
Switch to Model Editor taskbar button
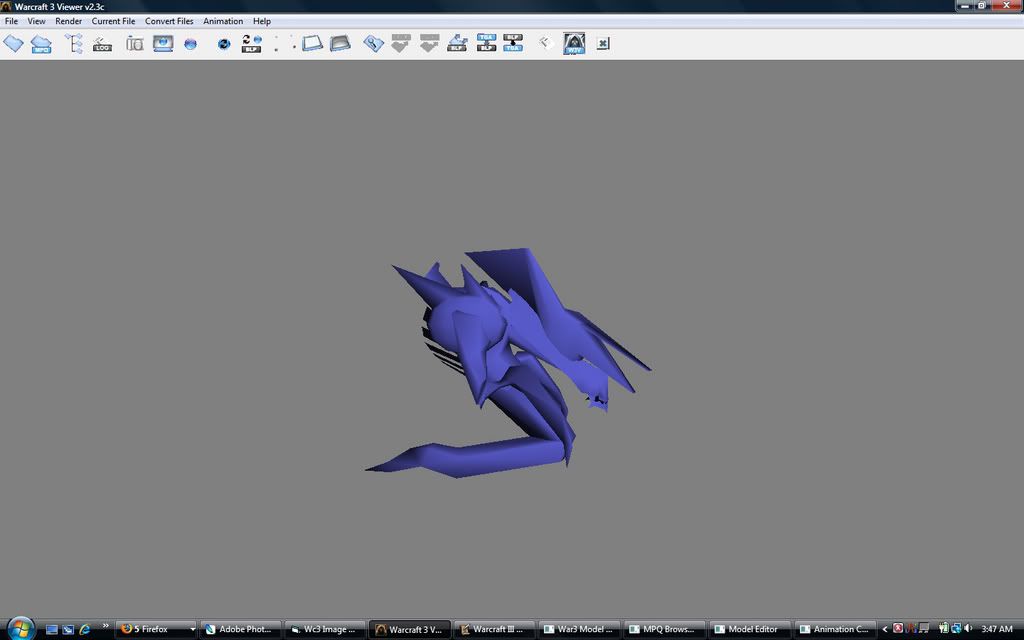pyautogui.click(x=749, y=630)
